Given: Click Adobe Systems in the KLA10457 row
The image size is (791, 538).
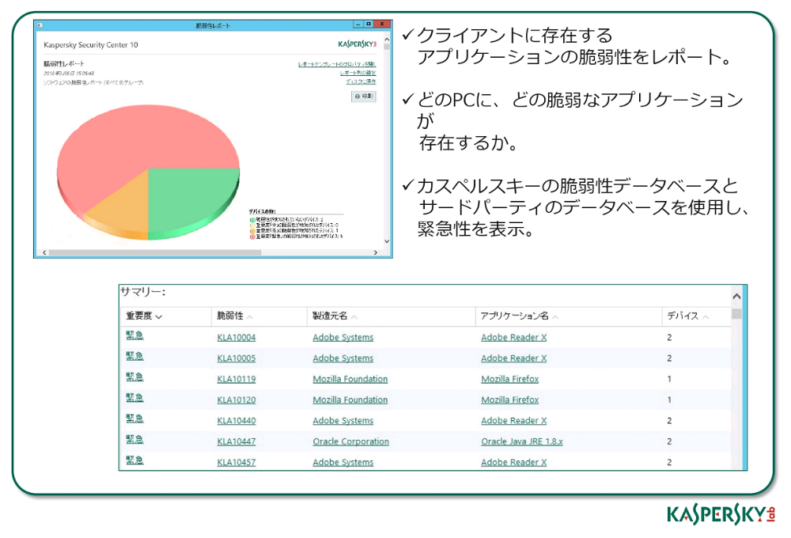Looking at the screenshot, I should click(x=343, y=462).
